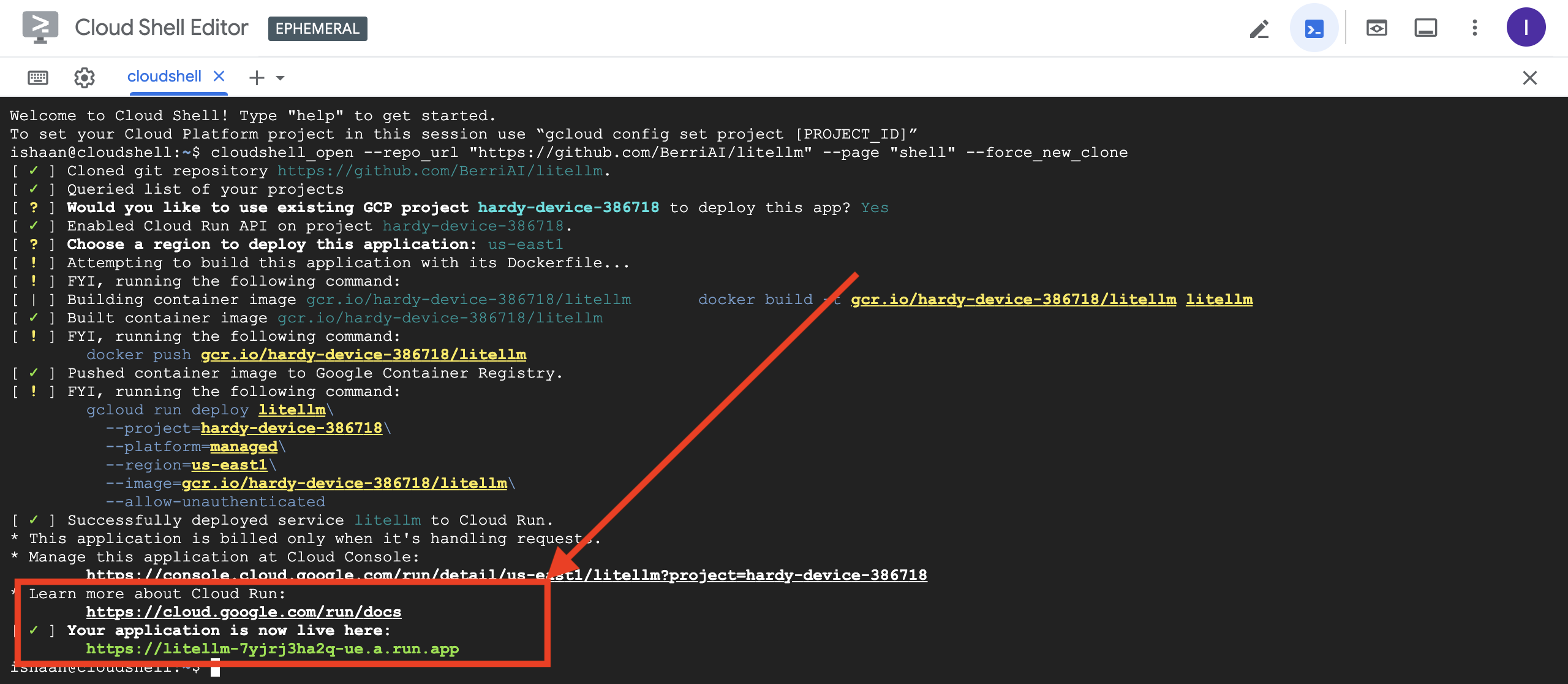
Task: Close the cloudshell tab
Action: (x=219, y=76)
